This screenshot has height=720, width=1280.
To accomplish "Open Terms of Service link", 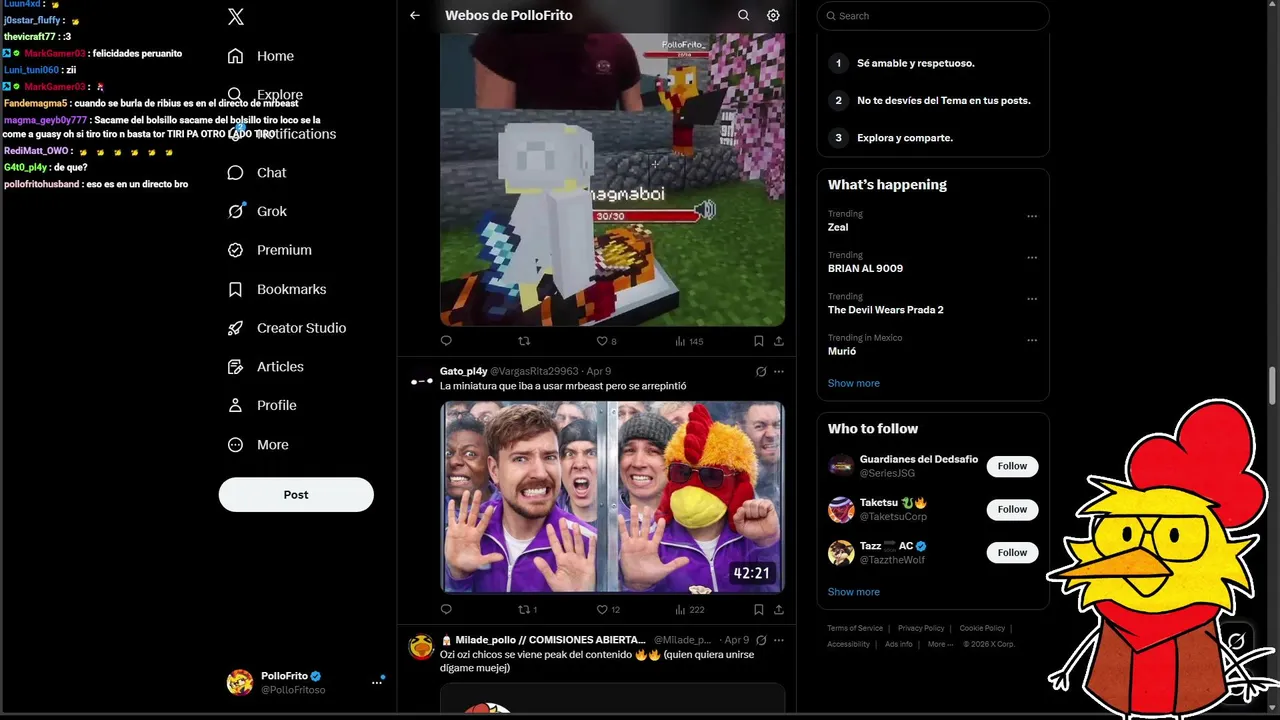I will tap(855, 628).
